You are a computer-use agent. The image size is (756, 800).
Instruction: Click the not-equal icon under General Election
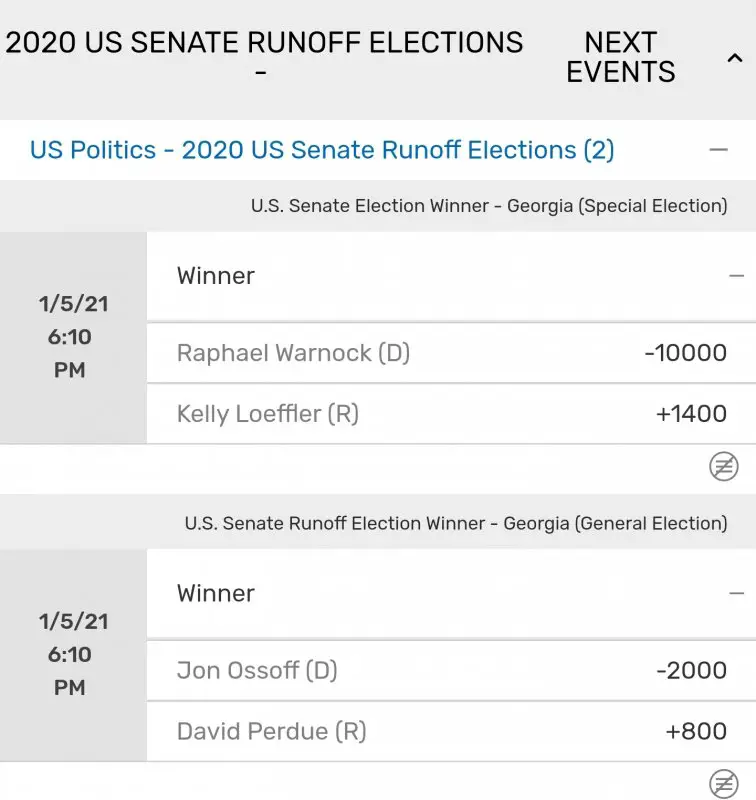click(x=723, y=783)
